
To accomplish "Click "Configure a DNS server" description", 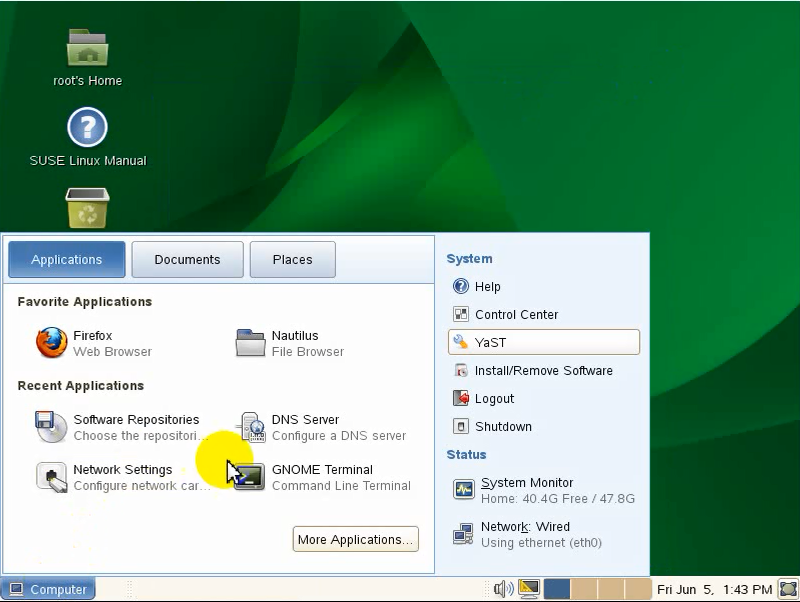I will point(339,436).
